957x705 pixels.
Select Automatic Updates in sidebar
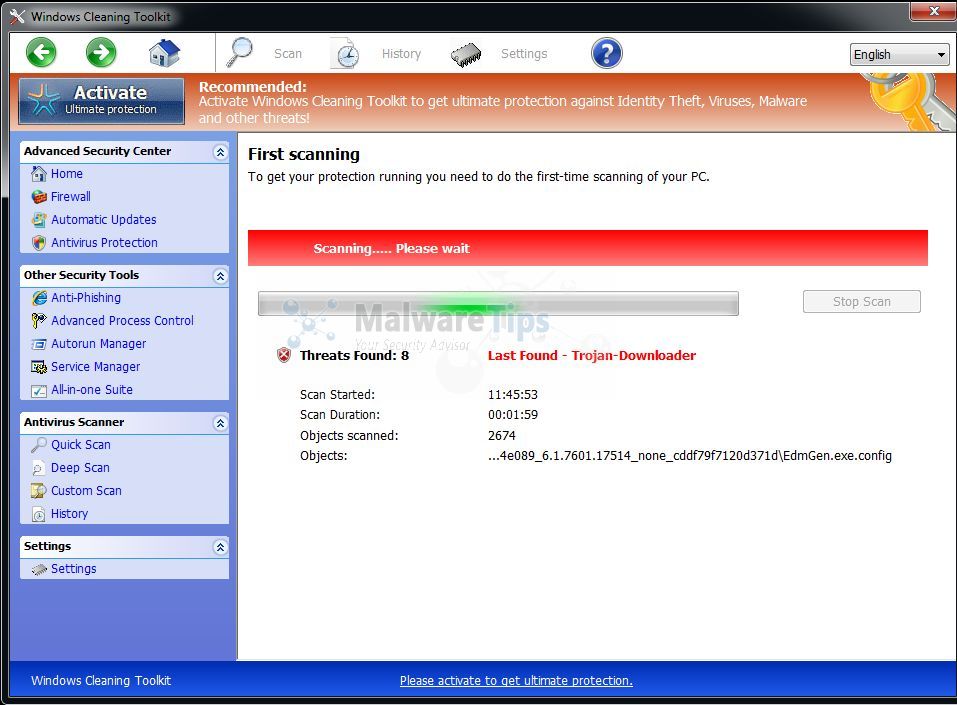click(104, 219)
